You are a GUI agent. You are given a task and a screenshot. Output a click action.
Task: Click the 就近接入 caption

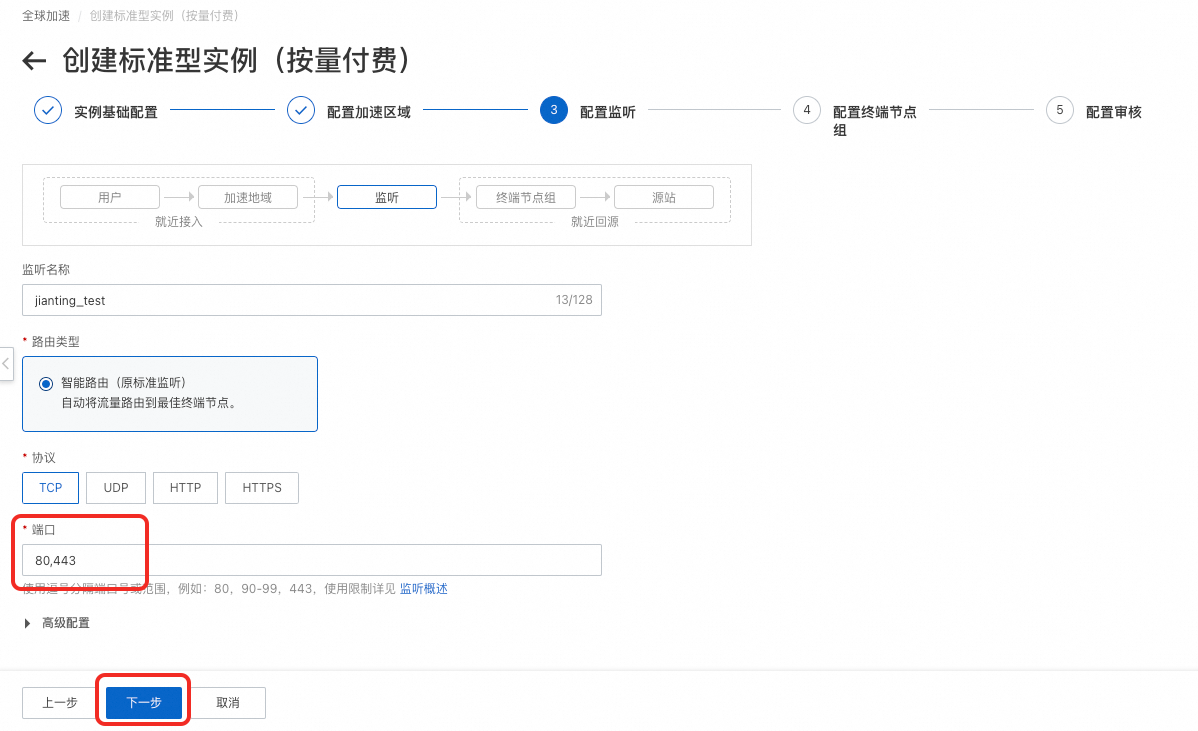tap(179, 222)
